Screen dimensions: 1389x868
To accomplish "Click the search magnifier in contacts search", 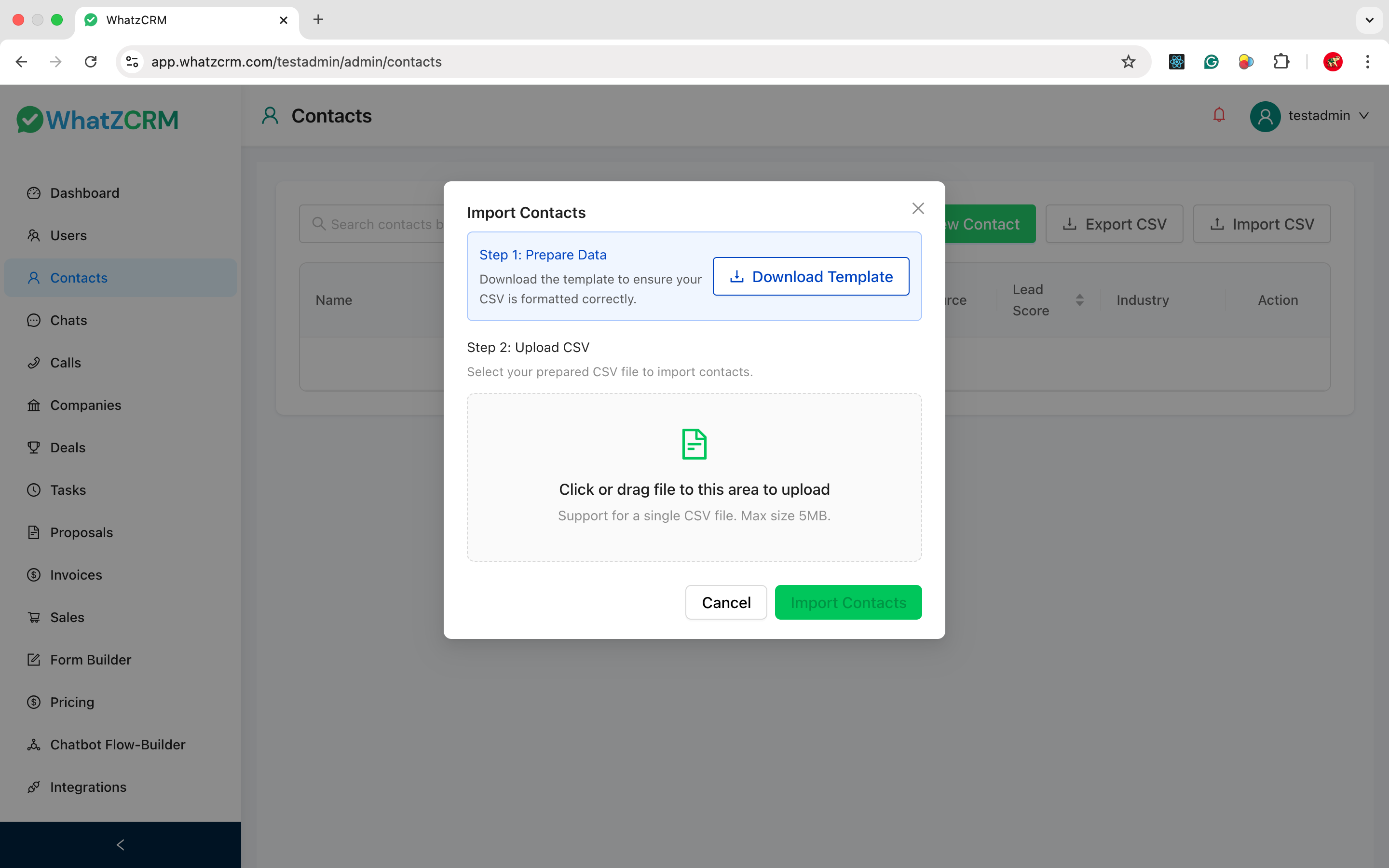I will 320,224.
